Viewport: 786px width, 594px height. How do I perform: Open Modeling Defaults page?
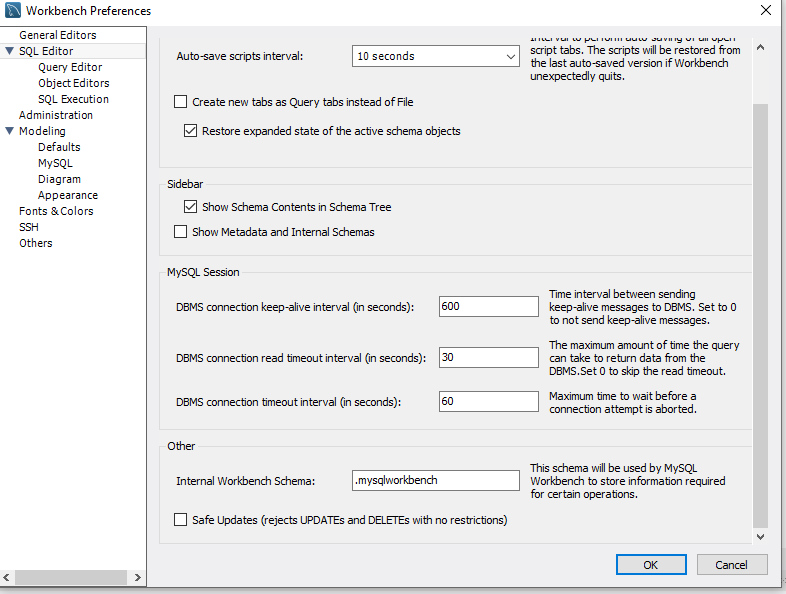pyautogui.click(x=59, y=147)
